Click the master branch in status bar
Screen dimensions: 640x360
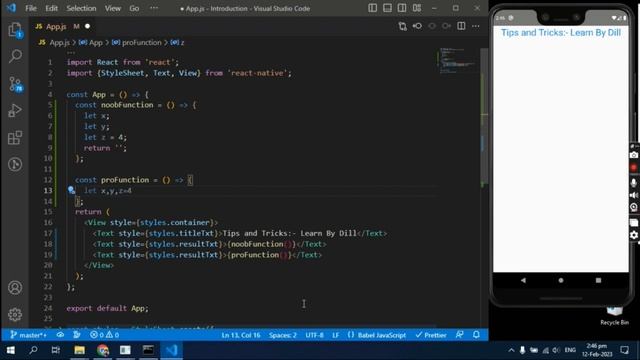(x=29, y=335)
